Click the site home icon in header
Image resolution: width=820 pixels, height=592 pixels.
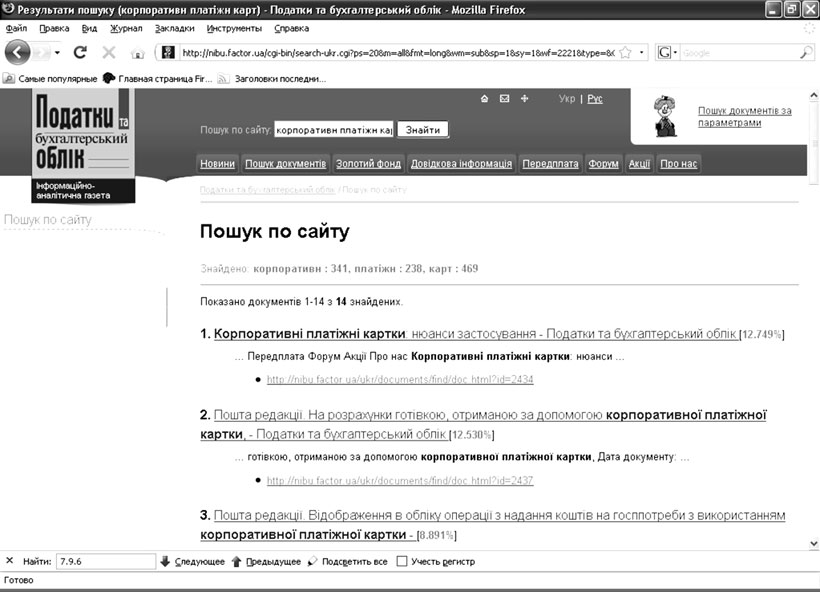click(x=485, y=99)
